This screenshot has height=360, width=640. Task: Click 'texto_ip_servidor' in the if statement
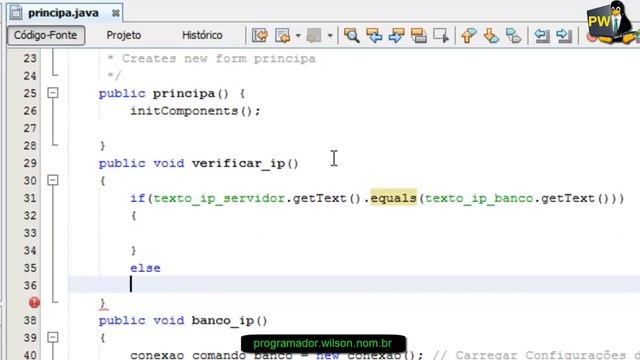219,198
